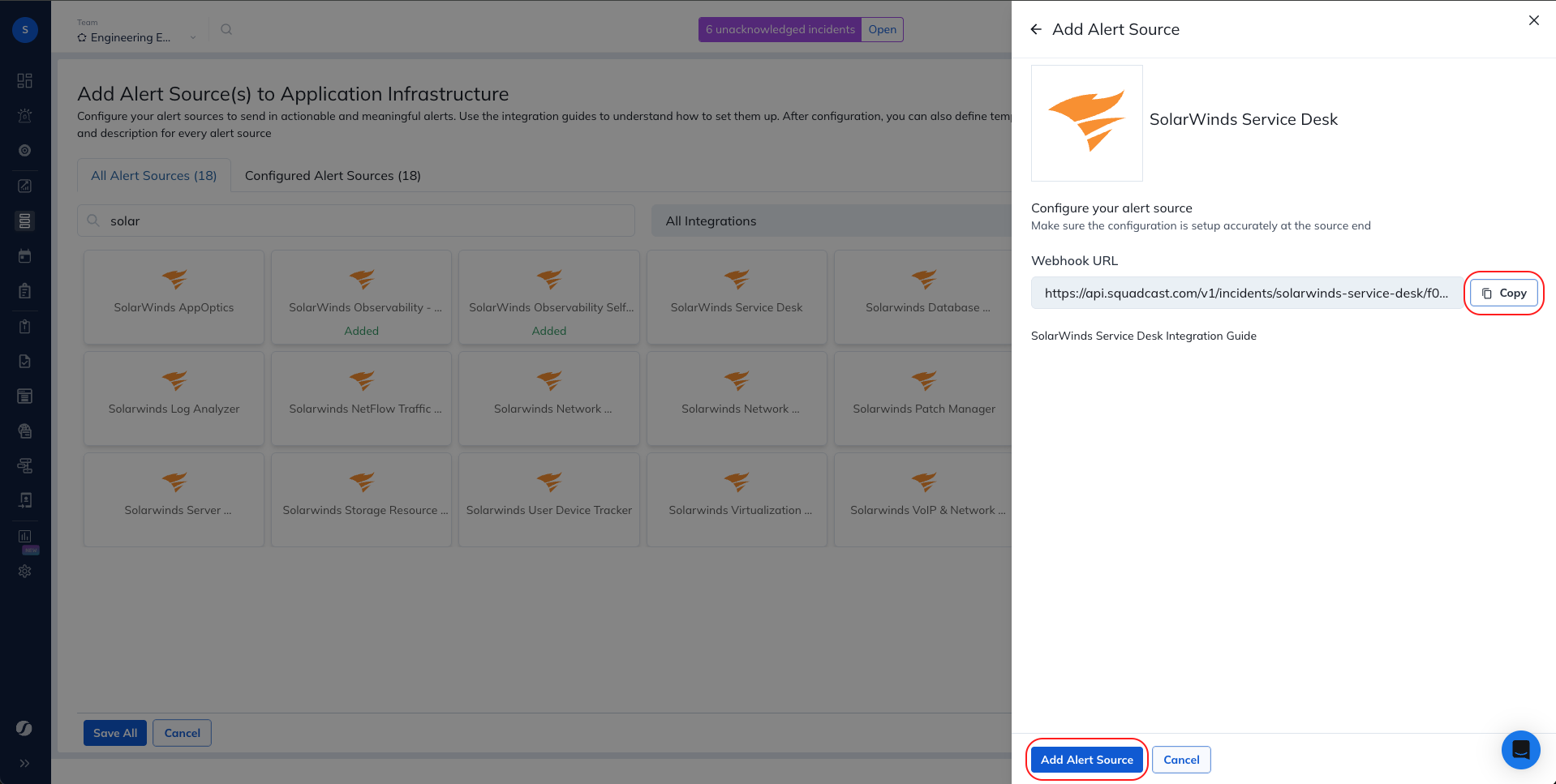Click the search field containing "solar"
Image resolution: width=1556 pixels, height=784 pixels.
pos(357,221)
